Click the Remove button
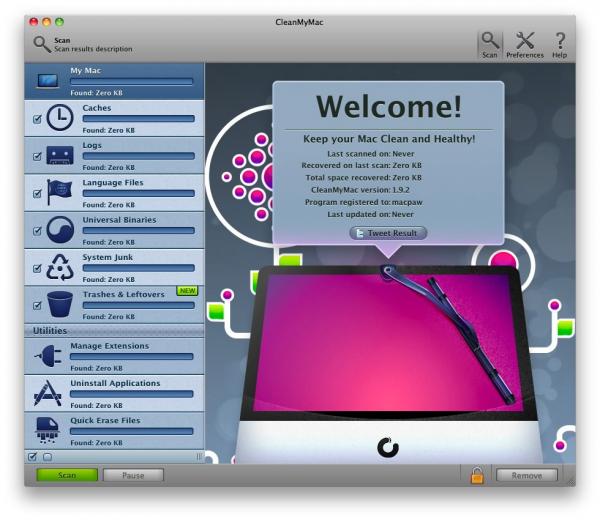Image resolution: width=600 pixels, height=520 pixels. tap(527, 475)
